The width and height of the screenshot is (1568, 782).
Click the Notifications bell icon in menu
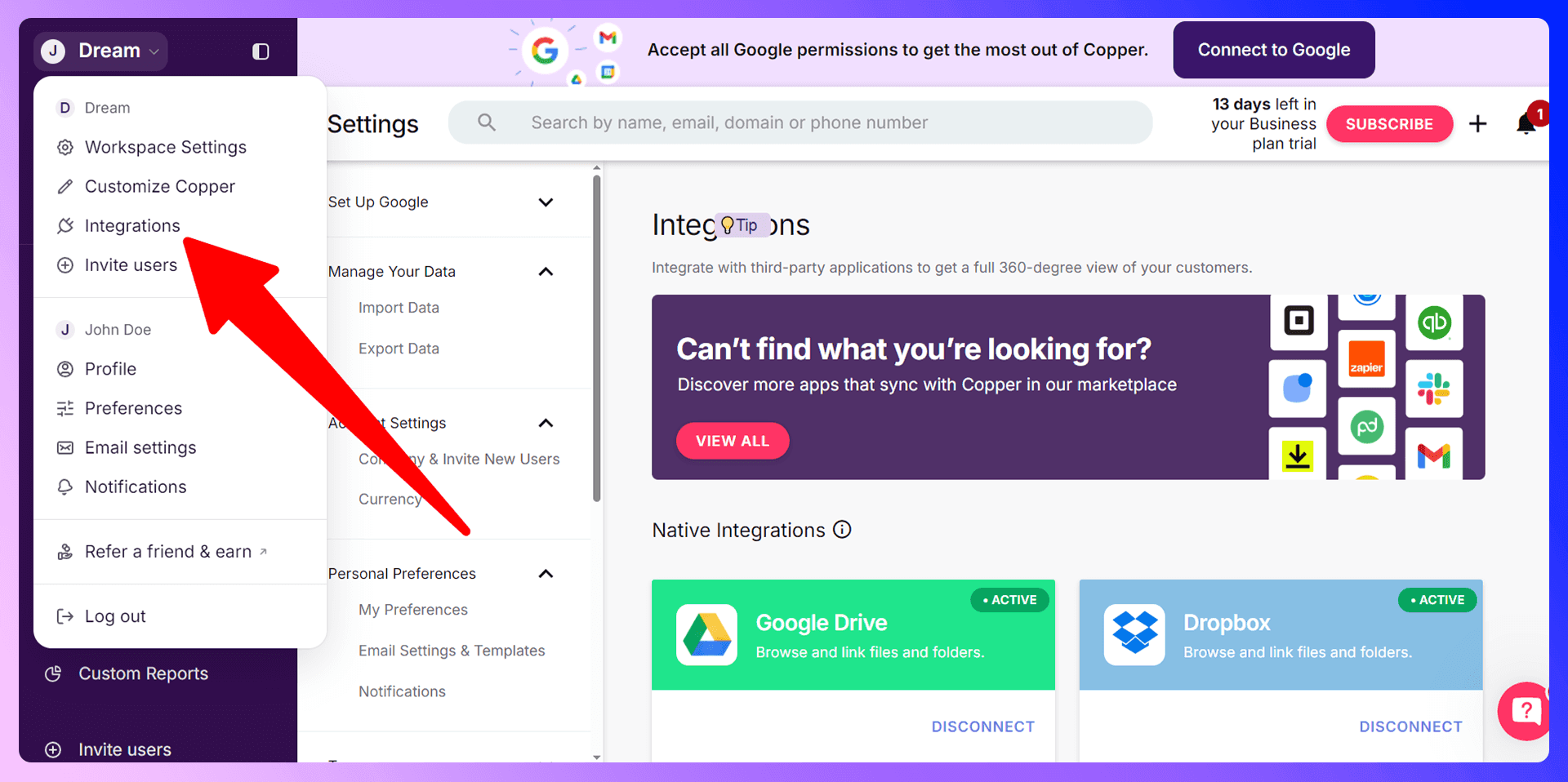(65, 487)
